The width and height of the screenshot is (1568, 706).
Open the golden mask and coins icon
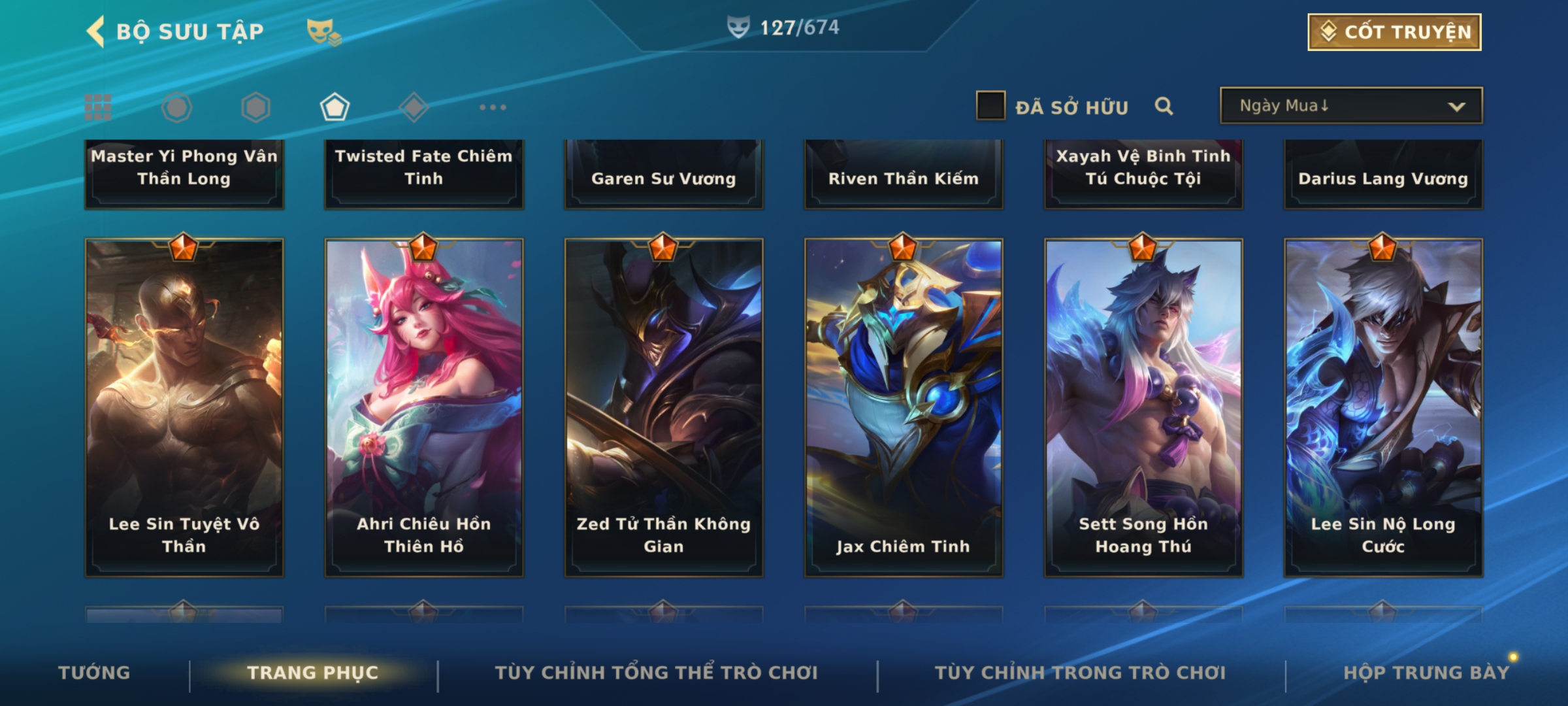tap(324, 32)
